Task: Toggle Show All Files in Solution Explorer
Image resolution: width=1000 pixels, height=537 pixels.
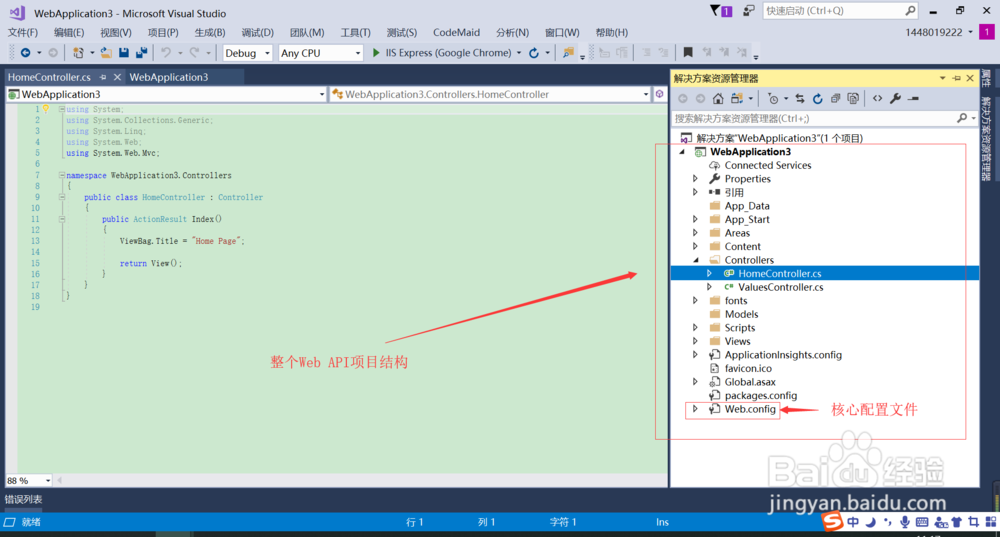Action: point(853,99)
